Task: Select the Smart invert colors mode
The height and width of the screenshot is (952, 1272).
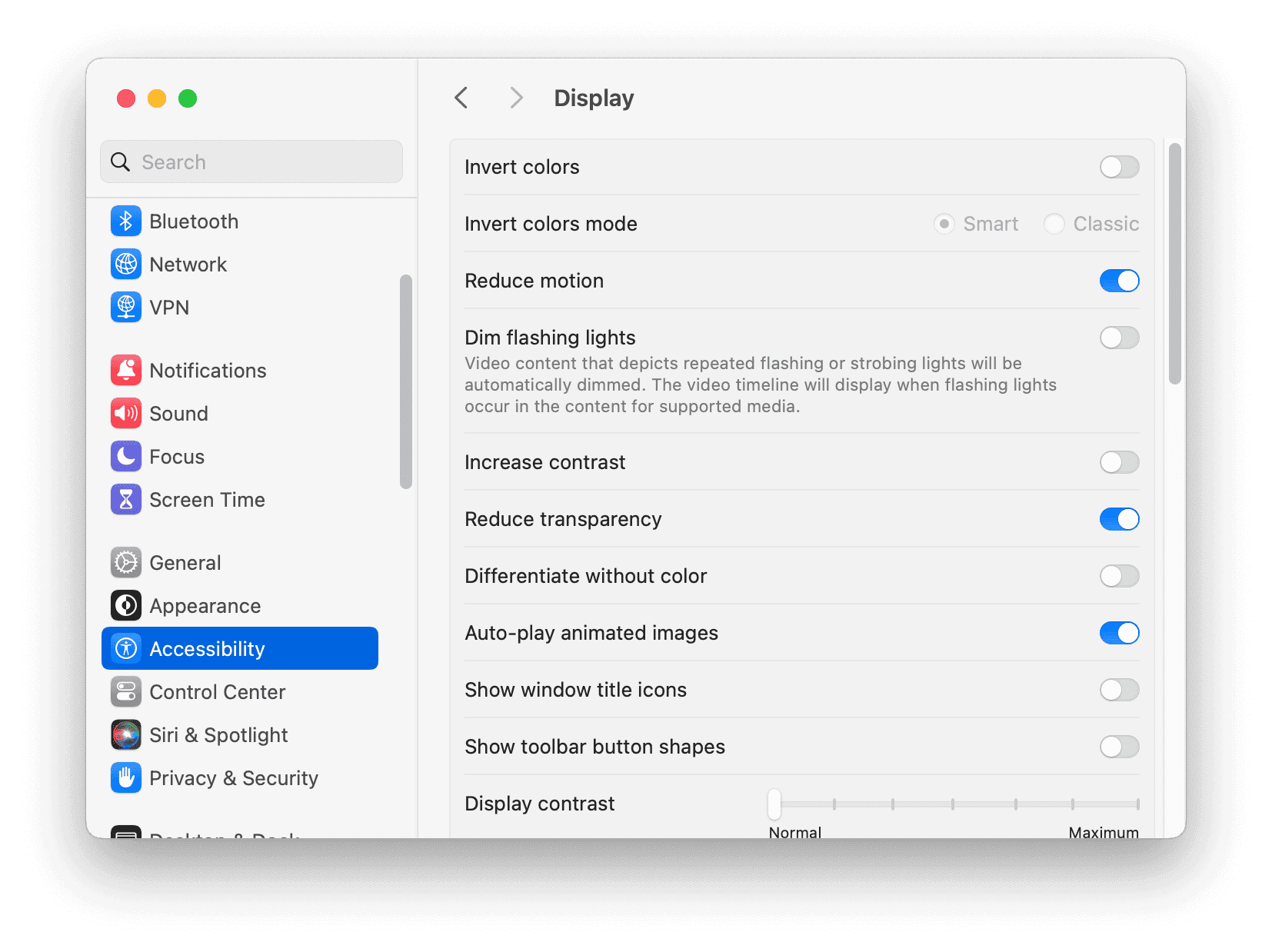Action: tap(944, 224)
